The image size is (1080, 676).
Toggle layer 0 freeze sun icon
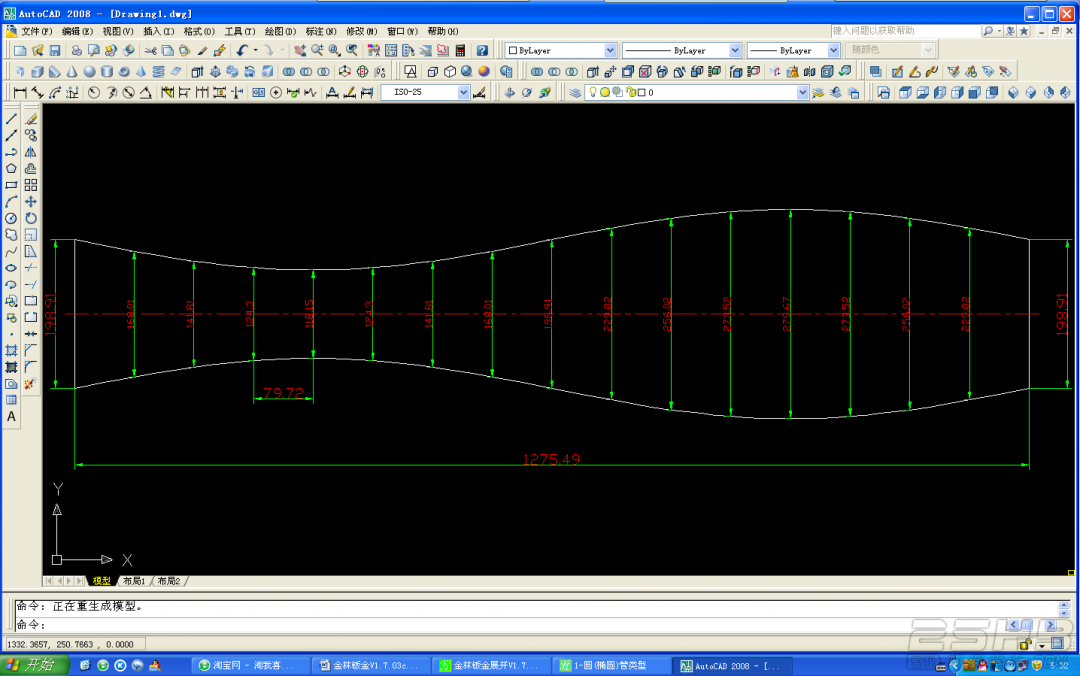(x=605, y=92)
